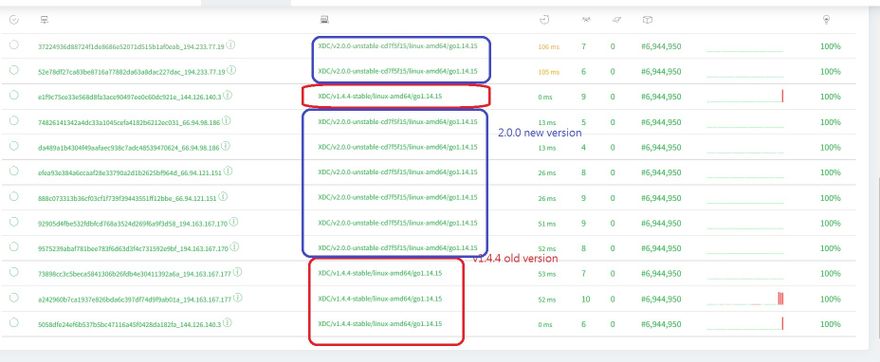This screenshot has height=362, width=880.
Task: Click peers count 10 in a242960b7ca row
Action: click(x=585, y=299)
